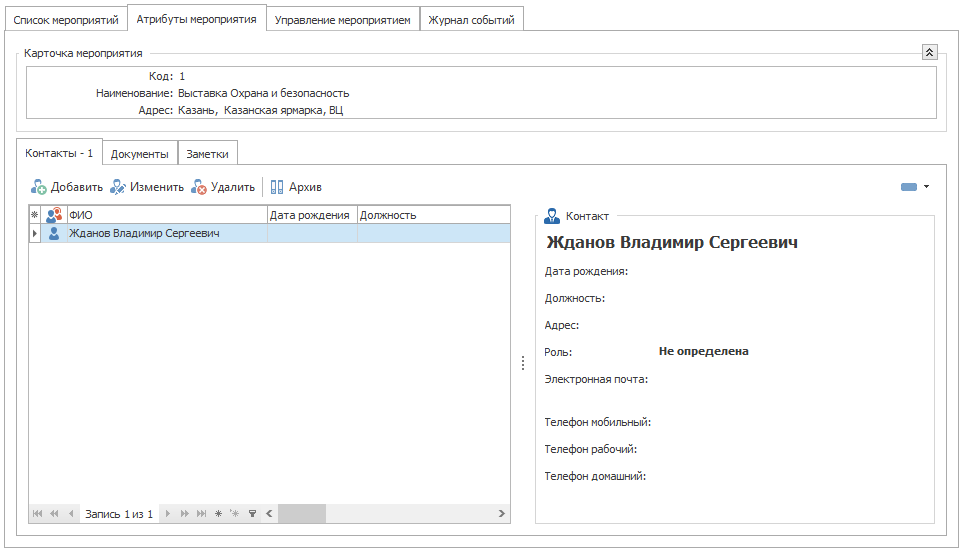Screen dimensions: 964x551
Task: Click the grid horizontal scrollbar thumb
Action: 302,513
